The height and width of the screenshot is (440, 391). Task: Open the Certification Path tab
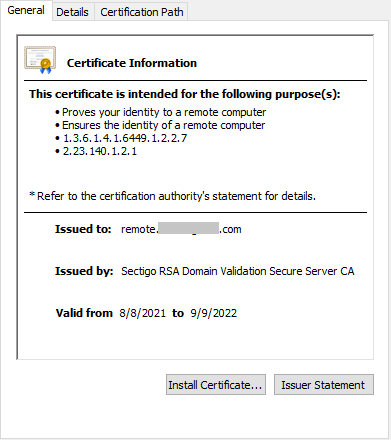click(x=142, y=12)
